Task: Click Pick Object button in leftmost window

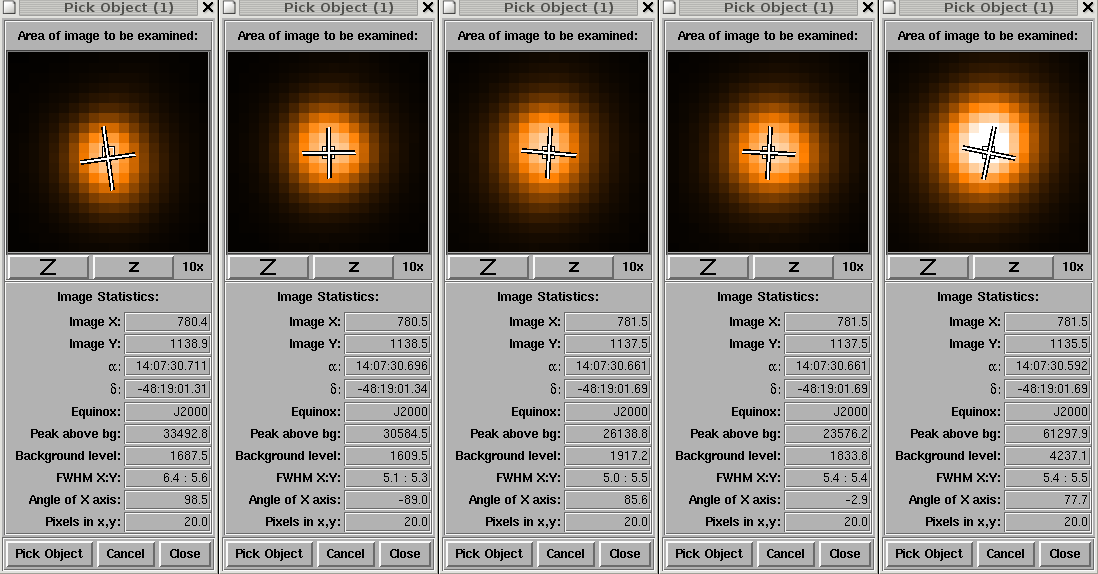Action: [49, 554]
